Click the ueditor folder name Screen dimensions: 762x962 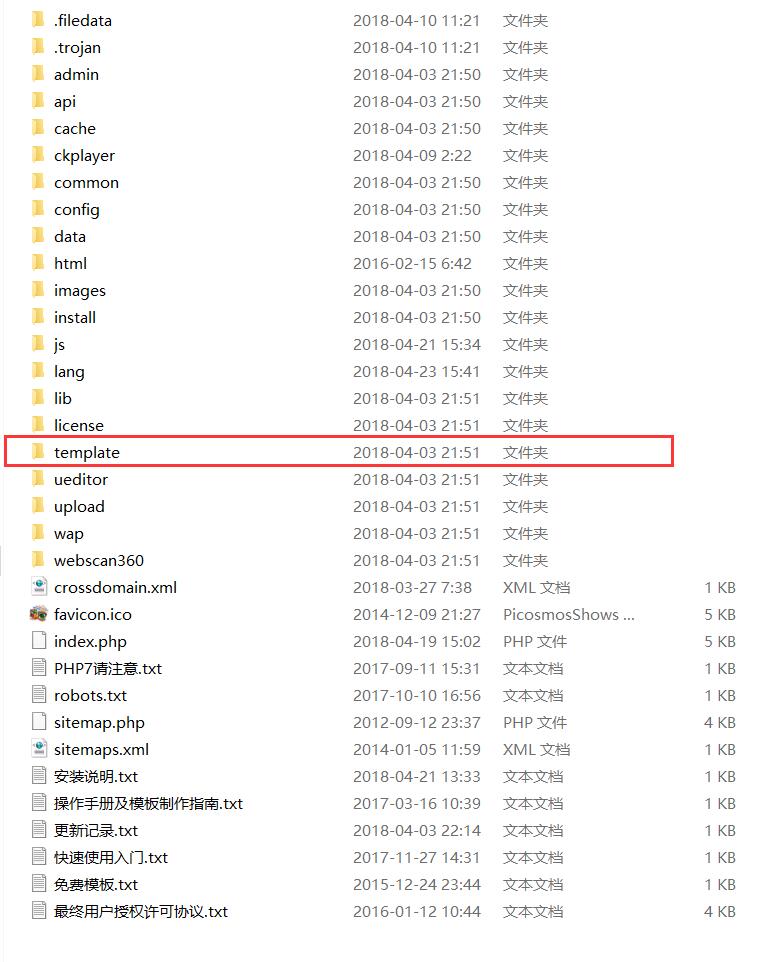pyautogui.click(x=81, y=480)
